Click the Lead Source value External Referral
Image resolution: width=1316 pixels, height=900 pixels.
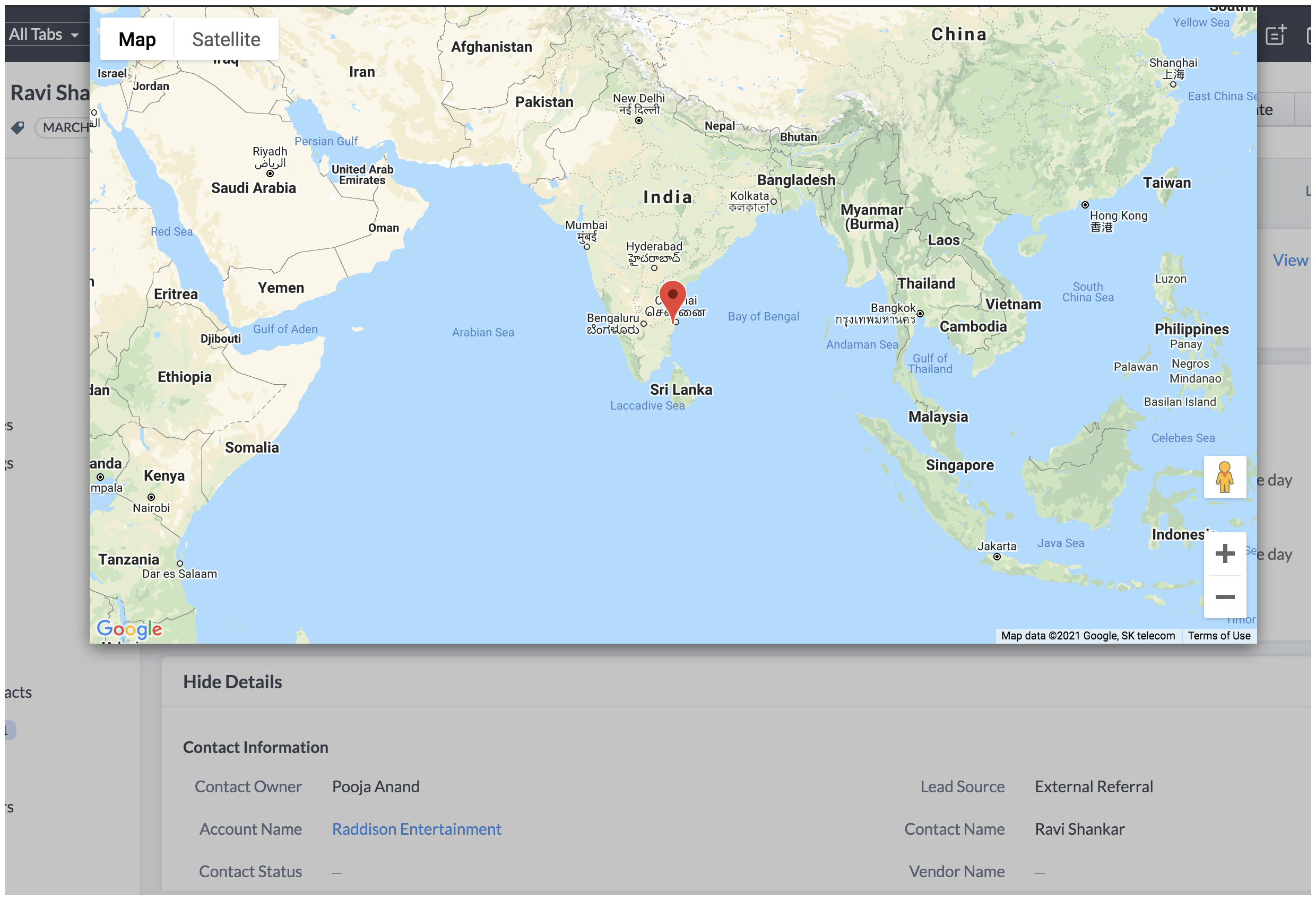1094,787
